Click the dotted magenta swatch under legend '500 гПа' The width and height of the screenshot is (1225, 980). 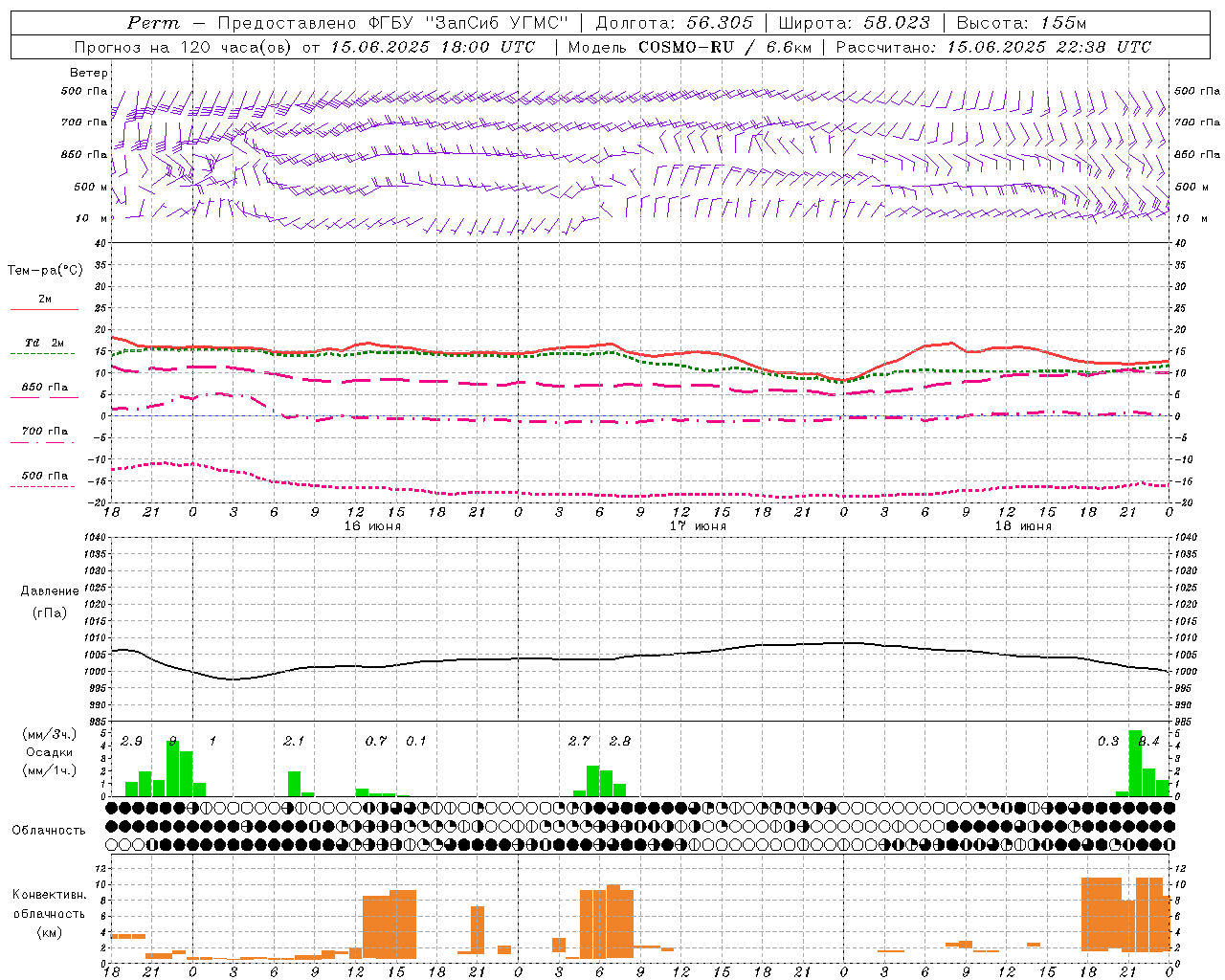[x=42, y=486]
